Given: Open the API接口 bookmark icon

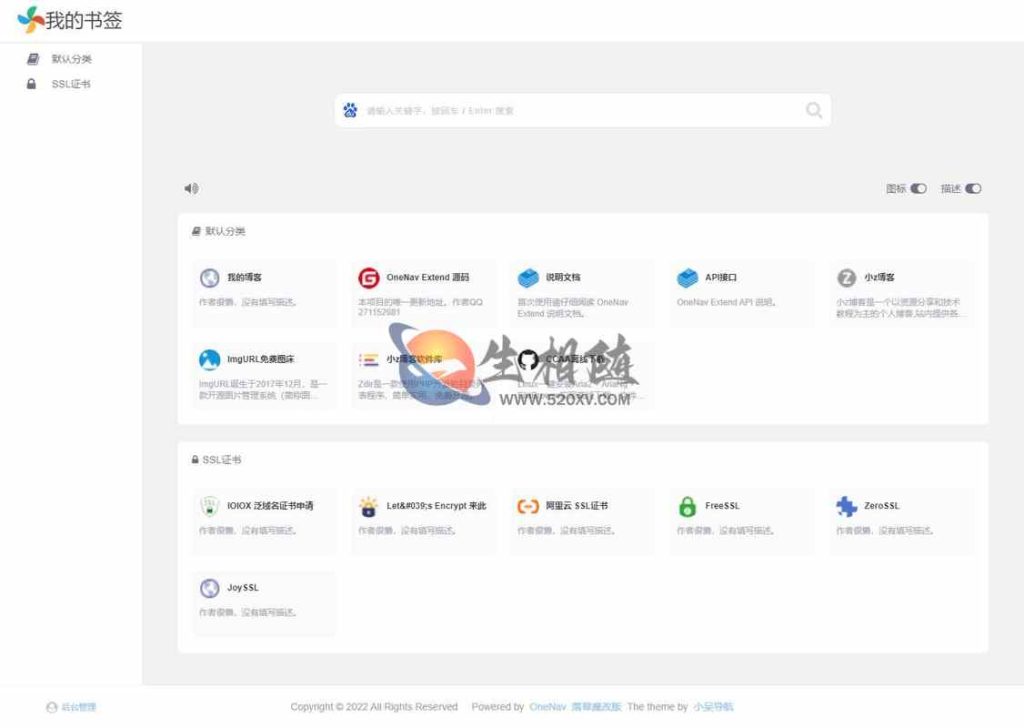Looking at the screenshot, I should point(687,278).
